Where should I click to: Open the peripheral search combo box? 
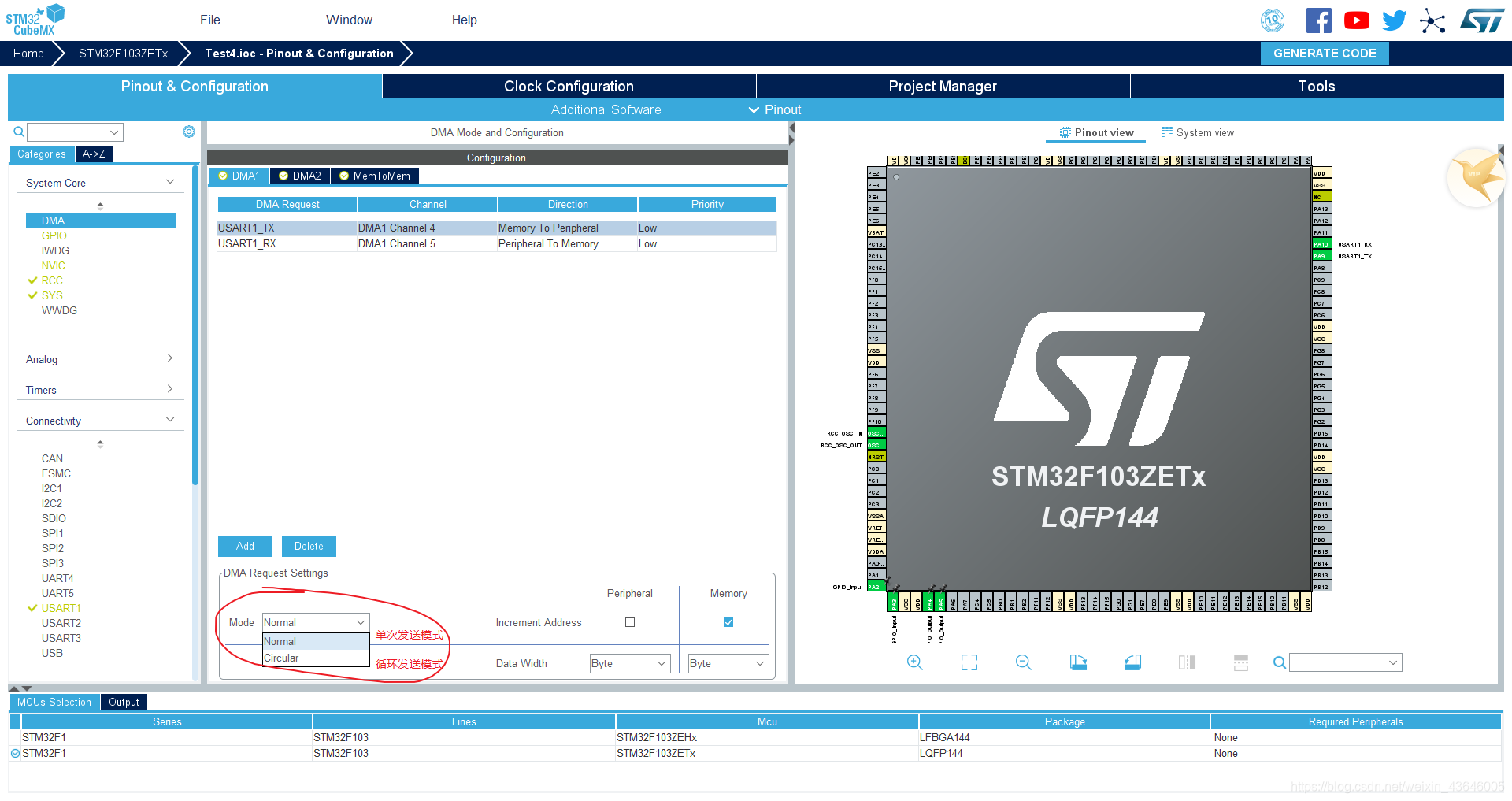pos(76,132)
